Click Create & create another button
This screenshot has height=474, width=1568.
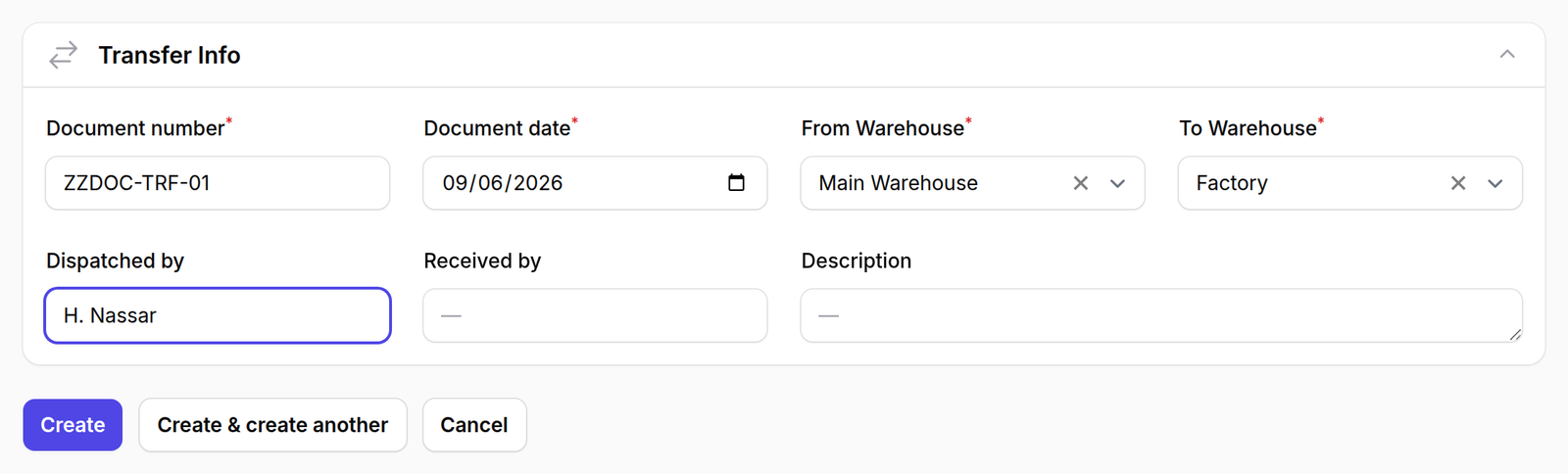[x=272, y=425]
